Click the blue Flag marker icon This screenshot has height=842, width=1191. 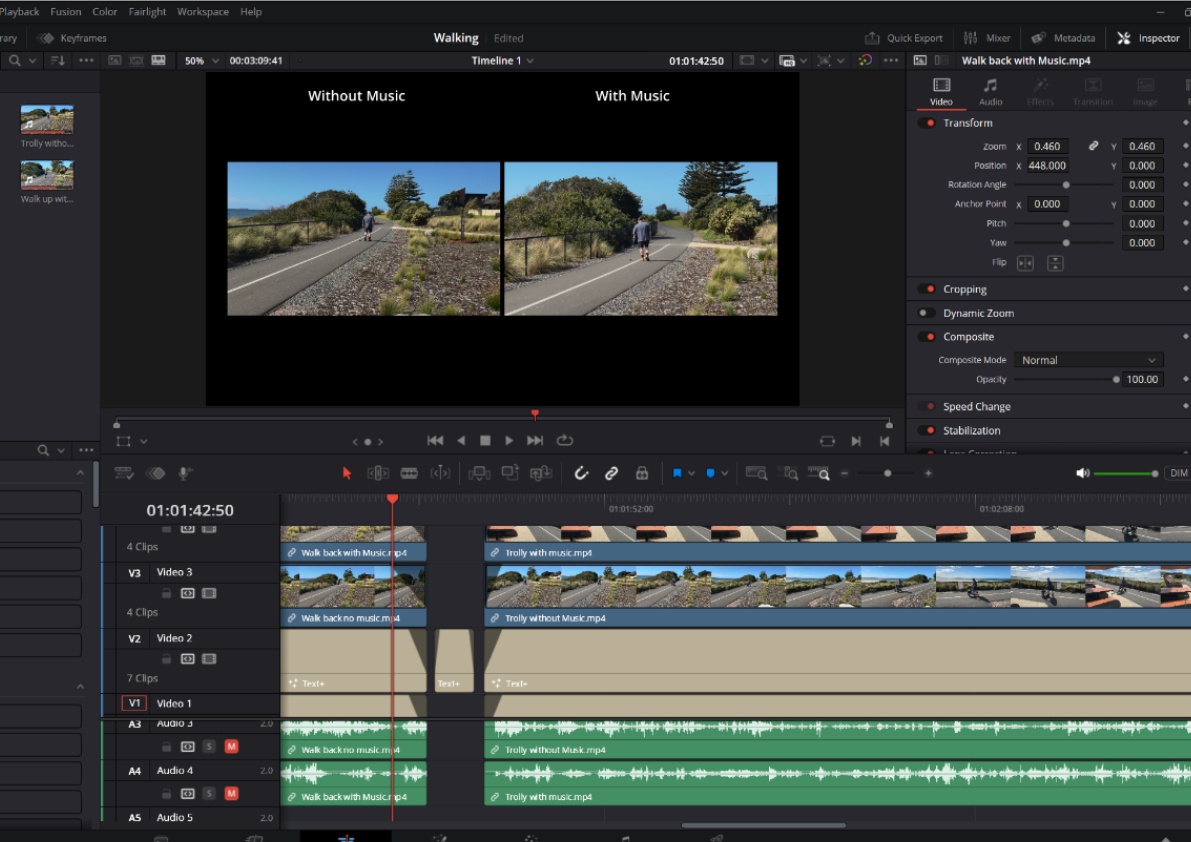(677, 473)
